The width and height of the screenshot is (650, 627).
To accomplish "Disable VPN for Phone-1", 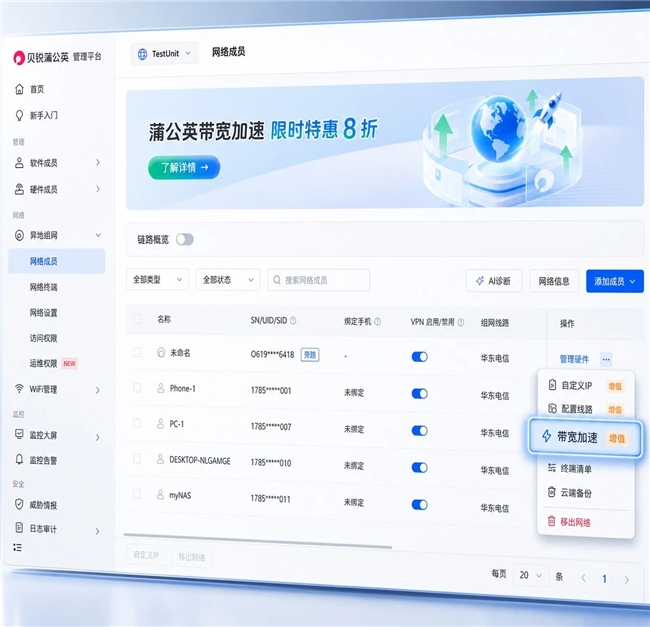I will click(x=420, y=394).
